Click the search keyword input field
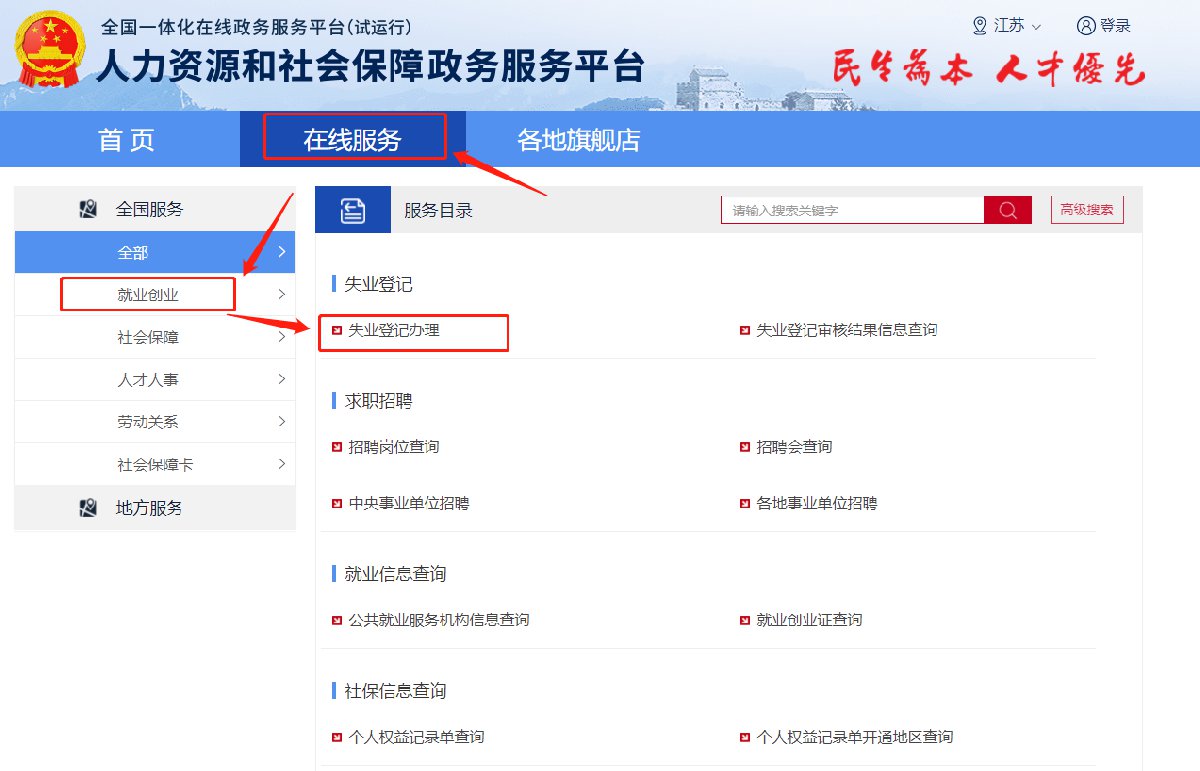 pos(853,210)
